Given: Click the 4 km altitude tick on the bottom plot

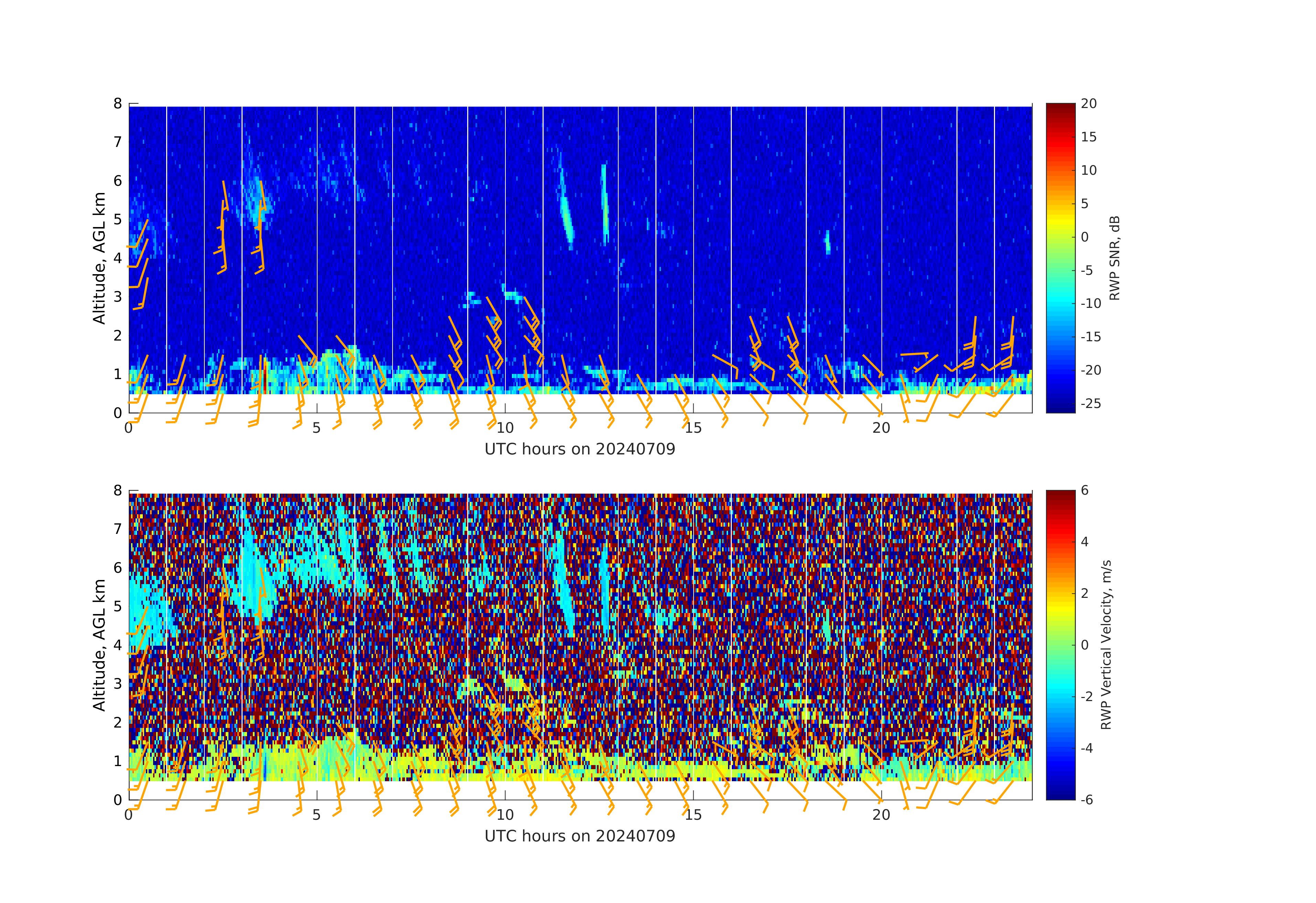Looking at the screenshot, I should [x=118, y=645].
